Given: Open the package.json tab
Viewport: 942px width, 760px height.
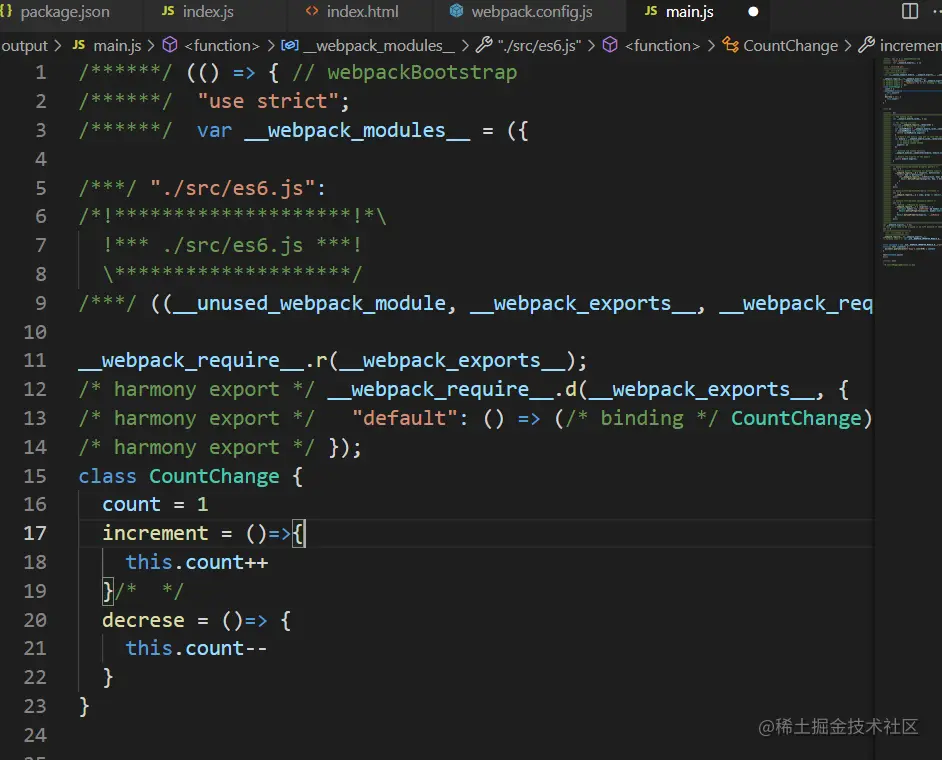Looking at the screenshot, I should pos(65,12).
